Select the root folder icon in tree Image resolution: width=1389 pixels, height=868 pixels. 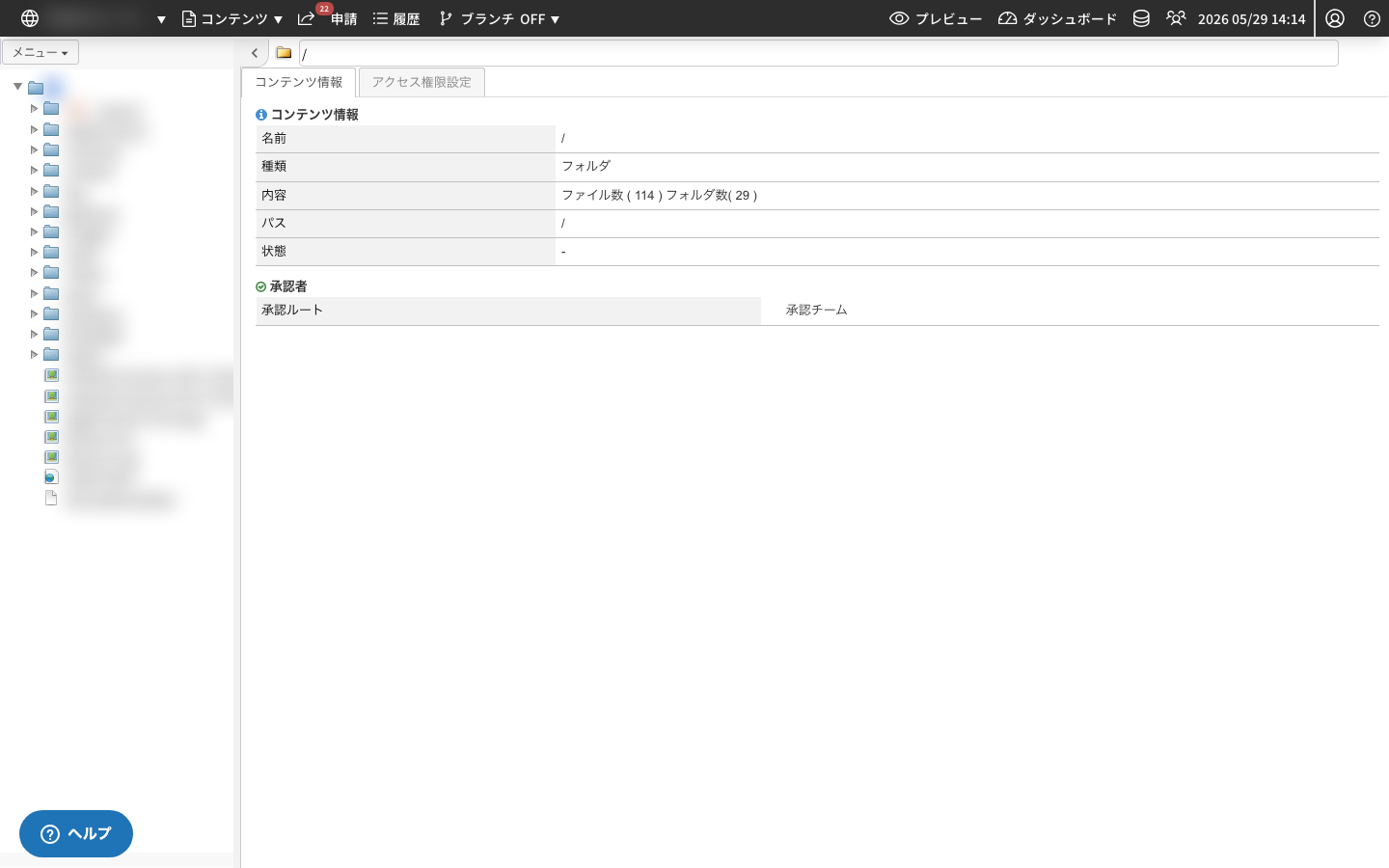[36, 88]
